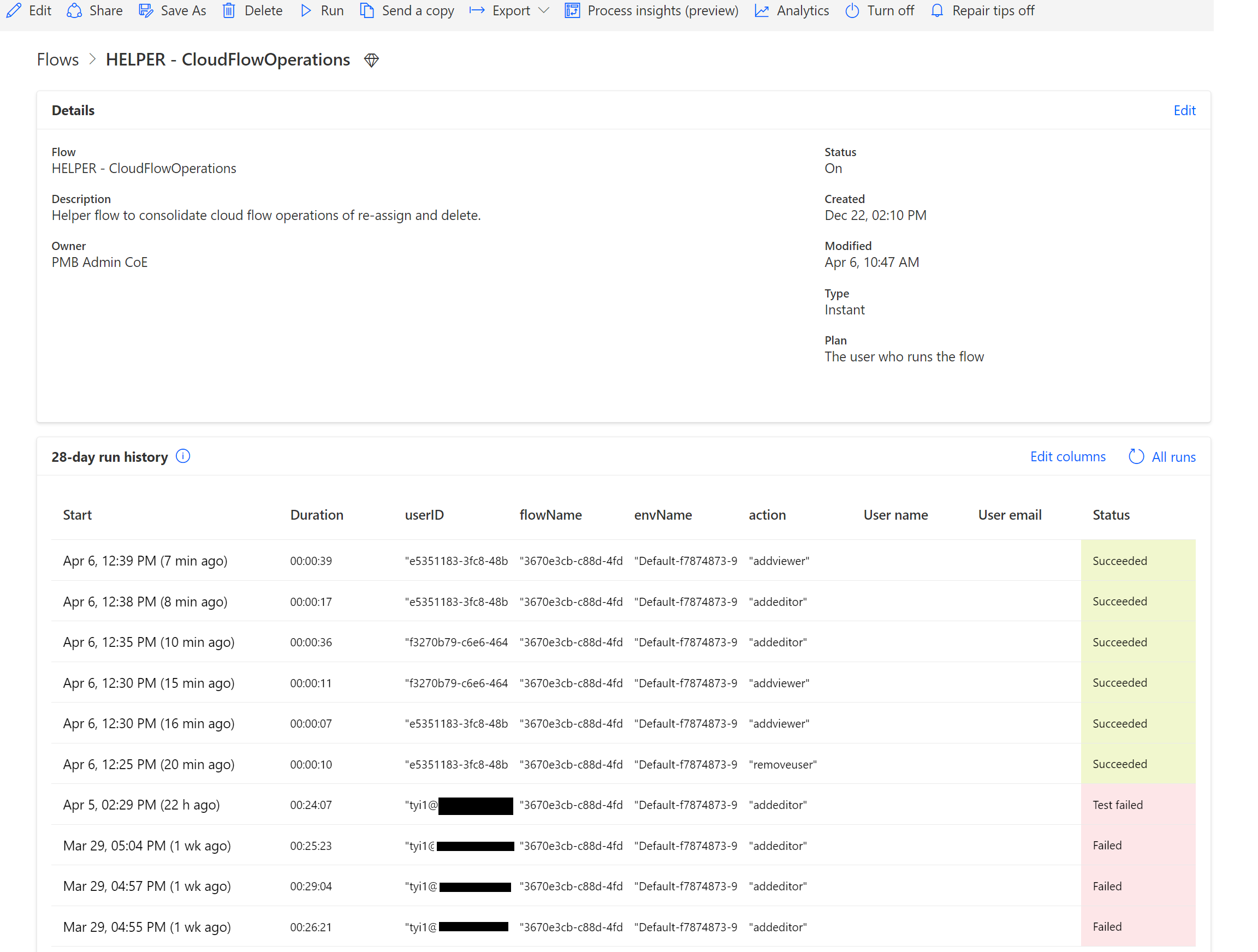The height and width of the screenshot is (952, 1258).
Task: Open Process insights (preview) icon
Action: point(572,10)
